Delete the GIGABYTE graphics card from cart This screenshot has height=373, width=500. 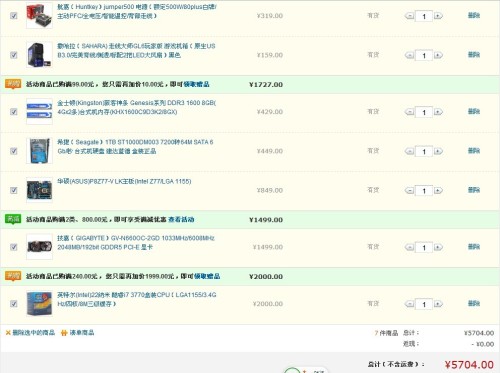click(x=474, y=247)
